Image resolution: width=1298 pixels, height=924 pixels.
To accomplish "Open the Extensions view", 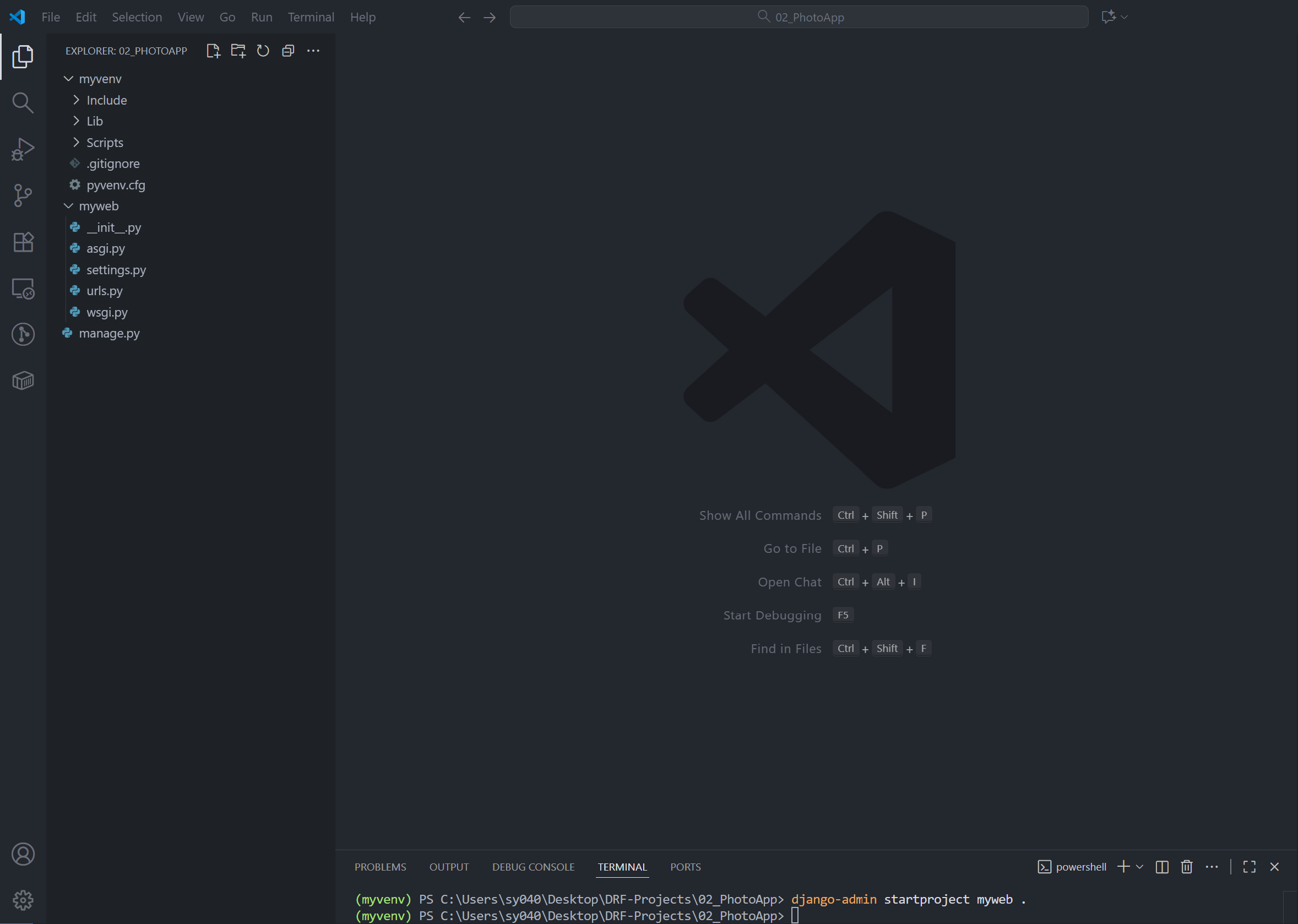I will (23, 242).
